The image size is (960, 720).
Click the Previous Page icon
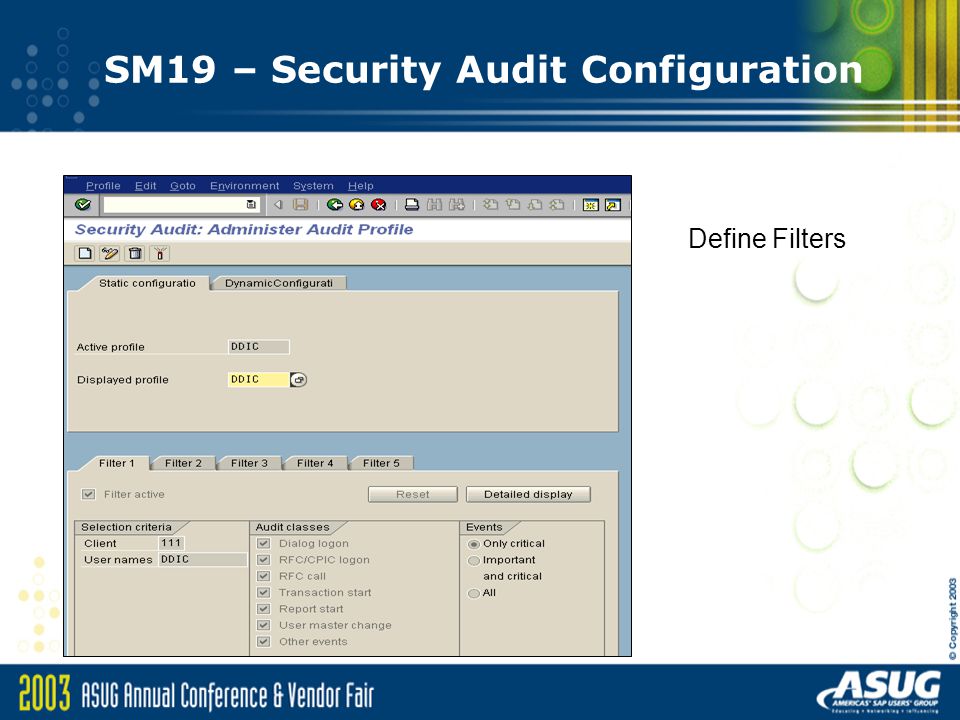[513, 204]
